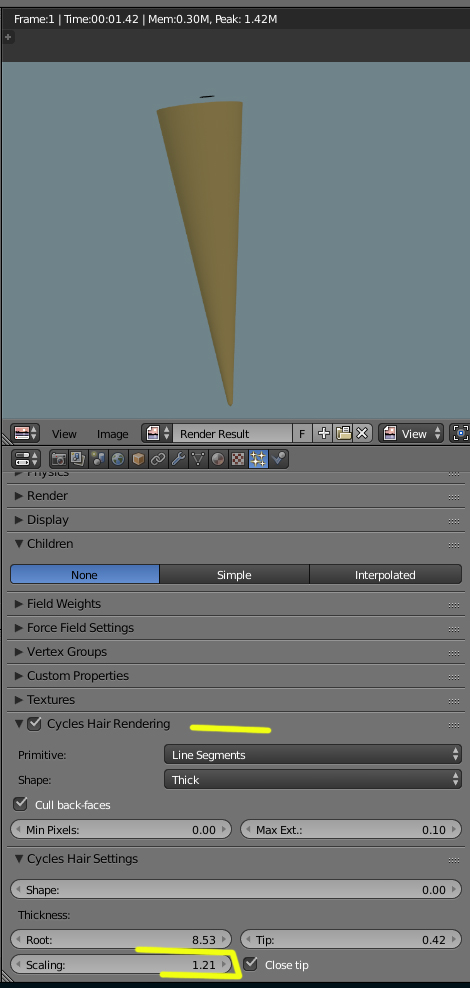Open the properties editor type selector
This screenshot has height=988, width=470.
25,459
